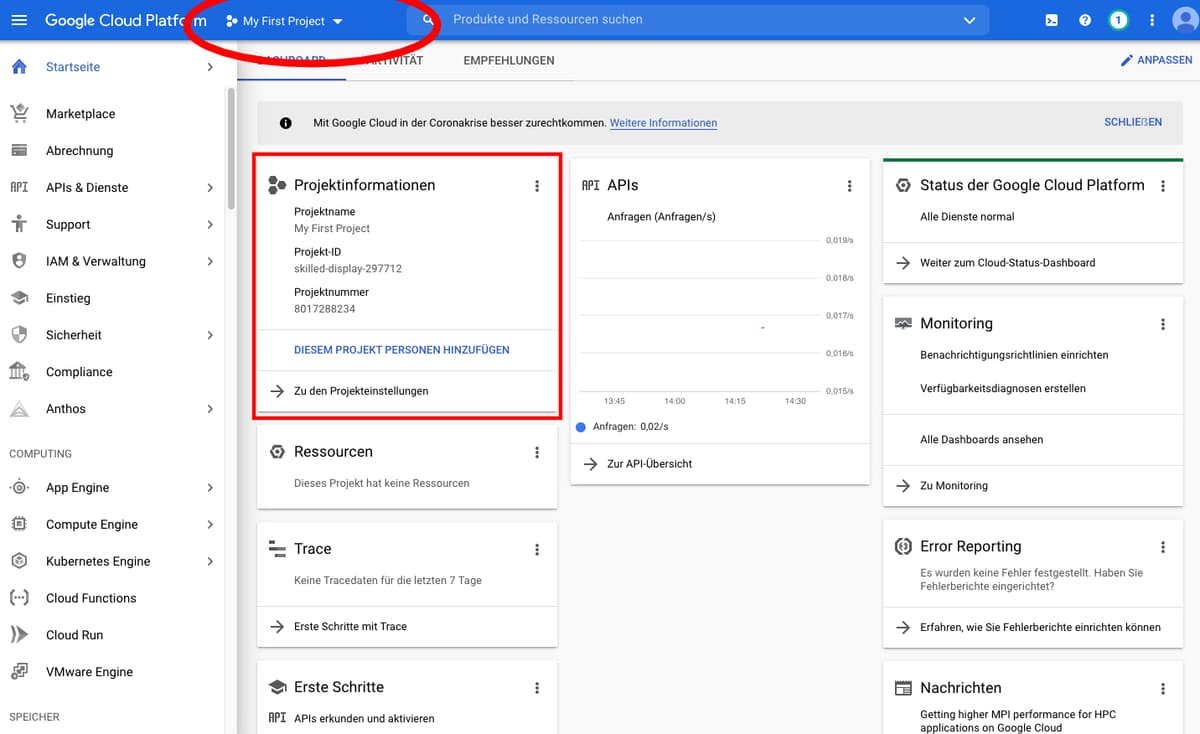Open the help question mark icon
The width and height of the screenshot is (1200, 734).
point(1085,20)
